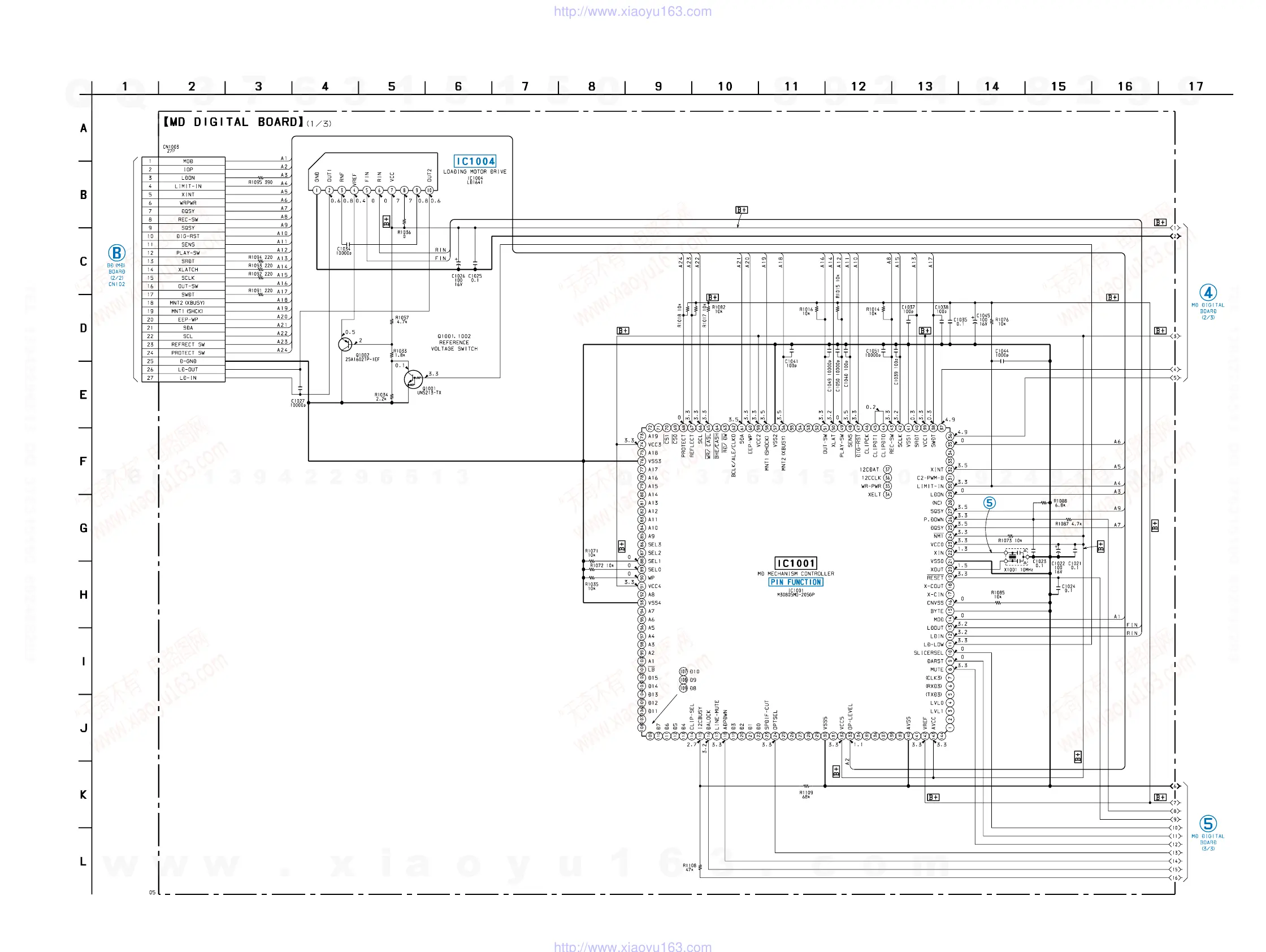This screenshot has width=1266, height=952.
Task: Click the circled B board connector marker
Action: (x=117, y=253)
